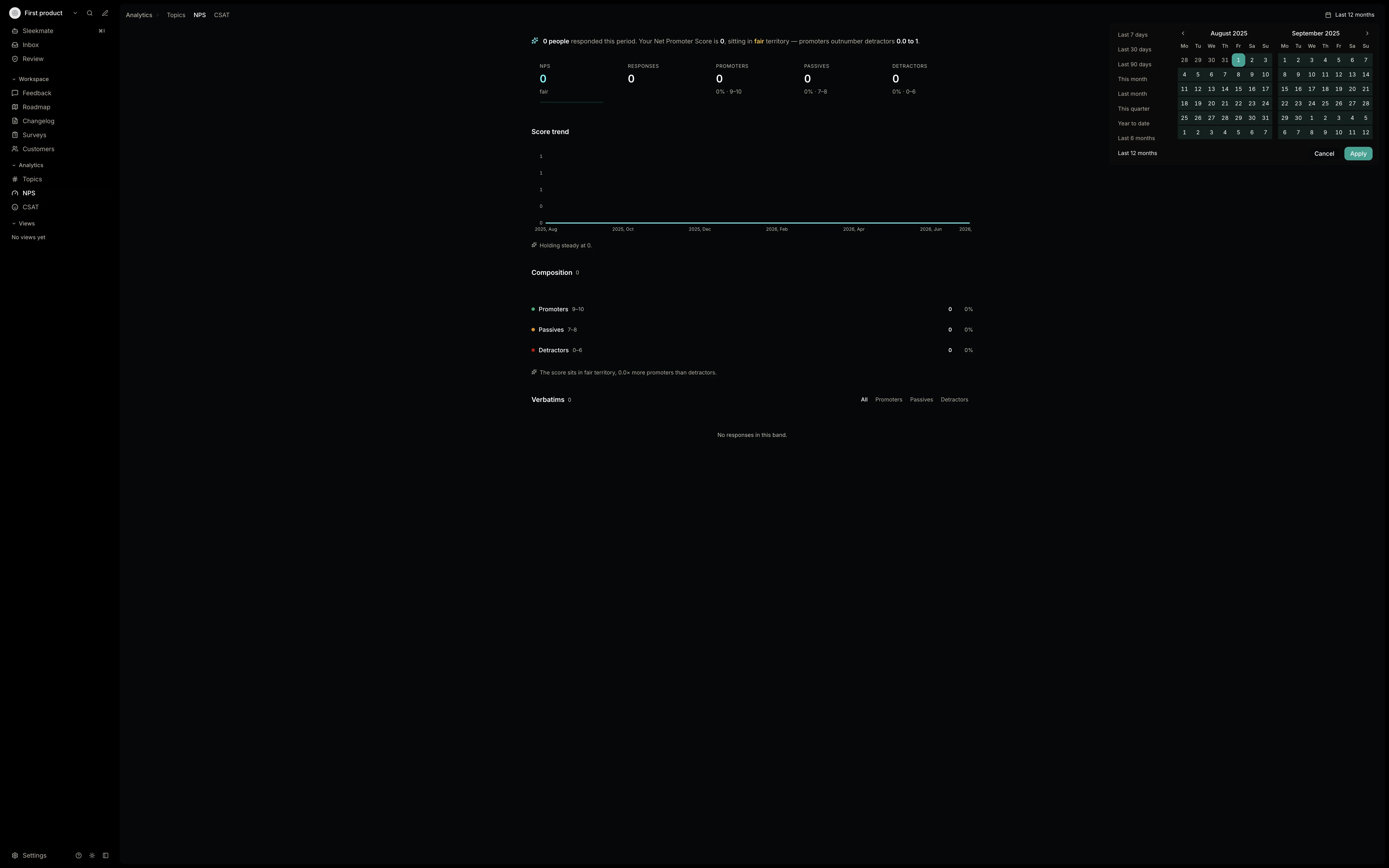This screenshot has height=868, width=1389.
Task: Click the First product workspace avatar
Action: coord(15,13)
